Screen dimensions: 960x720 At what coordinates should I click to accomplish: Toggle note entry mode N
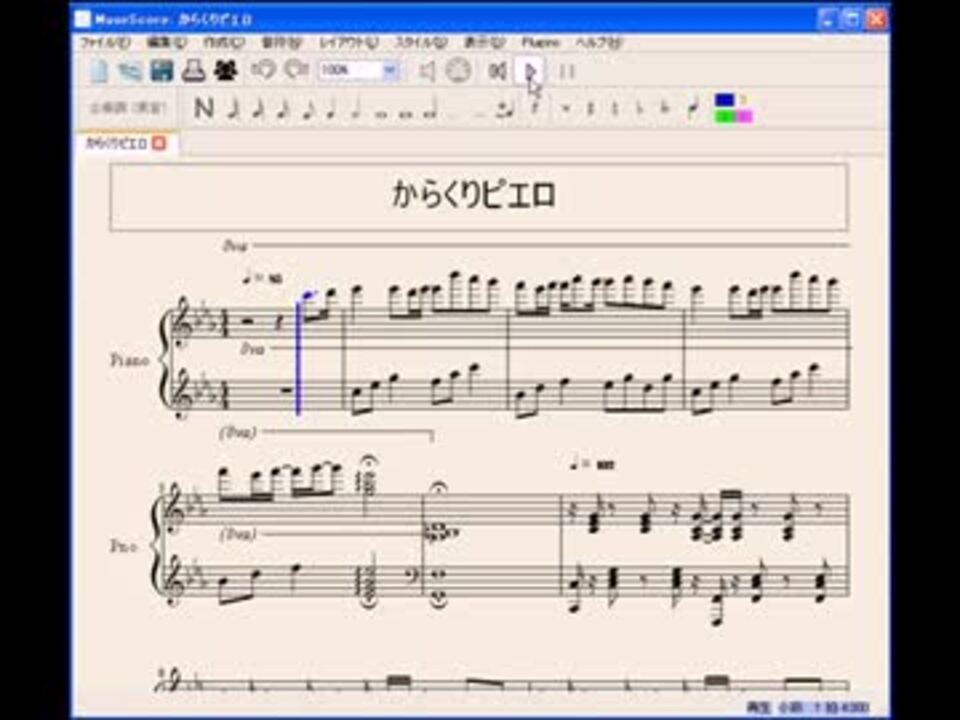click(204, 108)
